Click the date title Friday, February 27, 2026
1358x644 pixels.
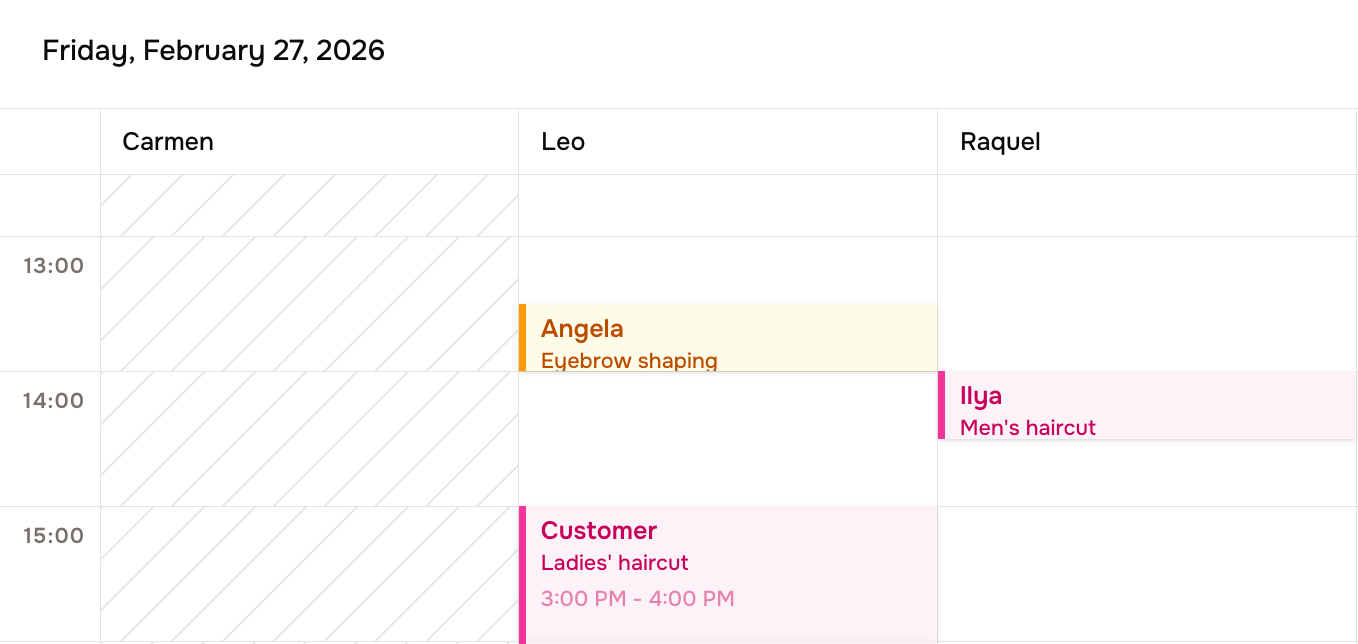tap(213, 50)
